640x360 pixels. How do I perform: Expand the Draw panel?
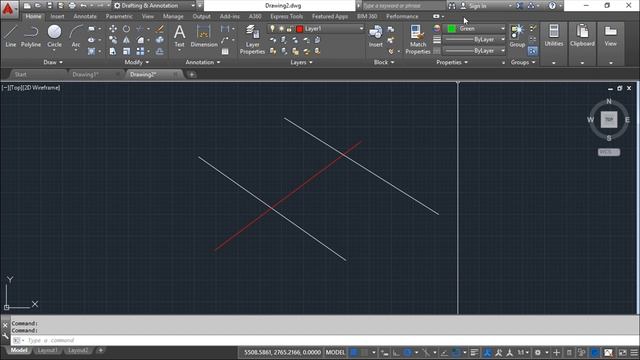pos(53,62)
